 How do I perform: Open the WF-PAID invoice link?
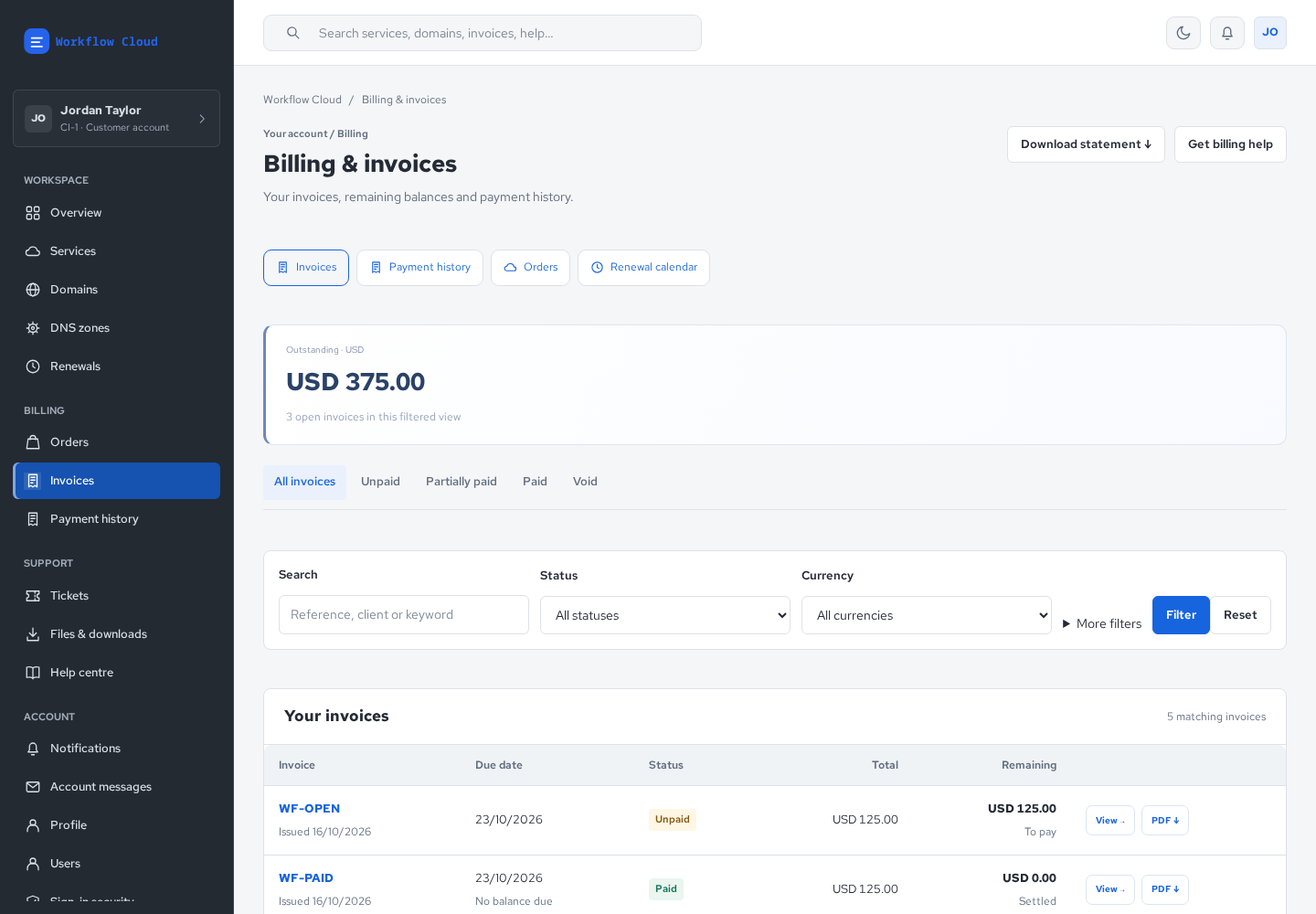(x=306, y=878)
